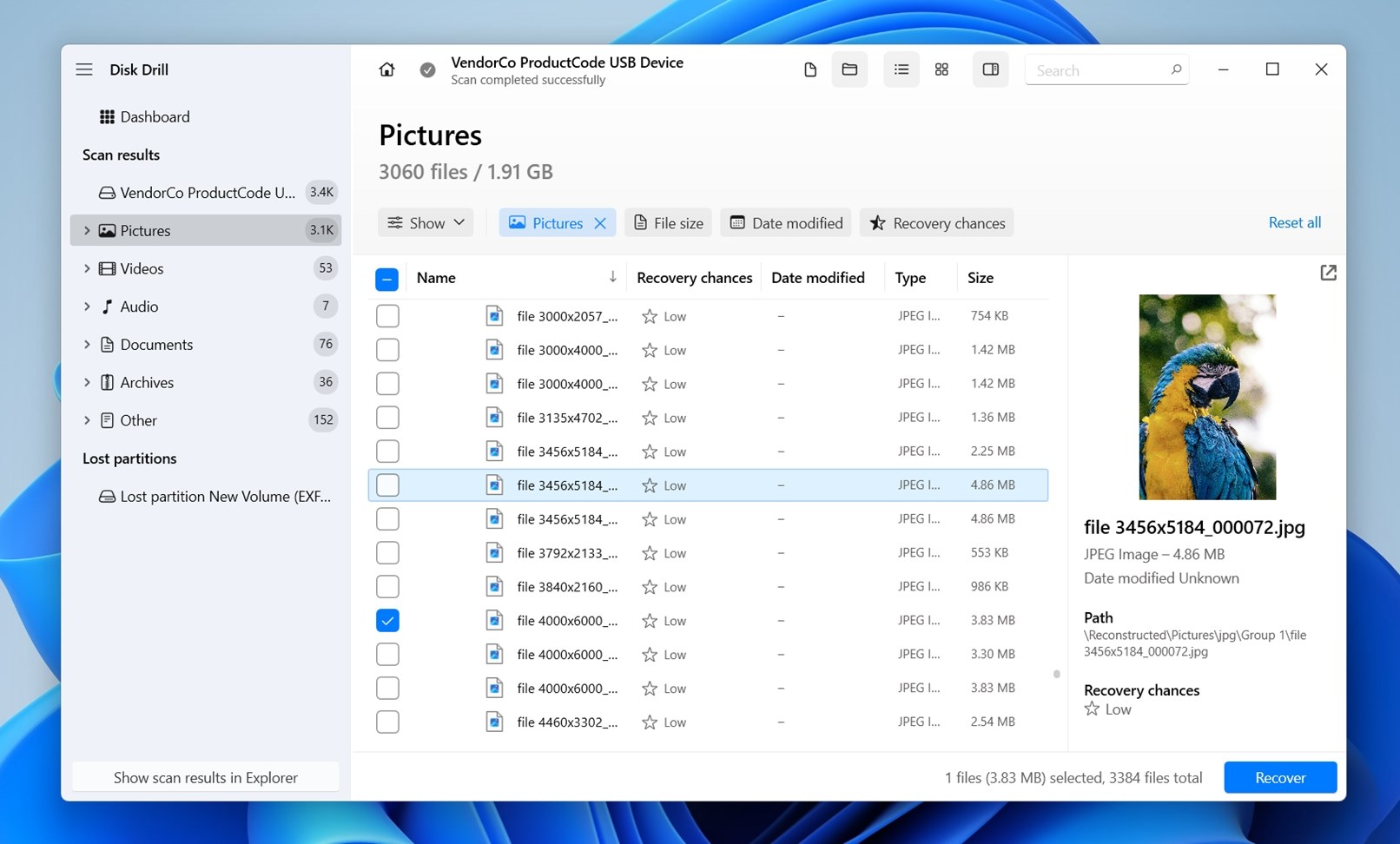
Task: Open the Recovery chances filter
Action: coord(937,223)
